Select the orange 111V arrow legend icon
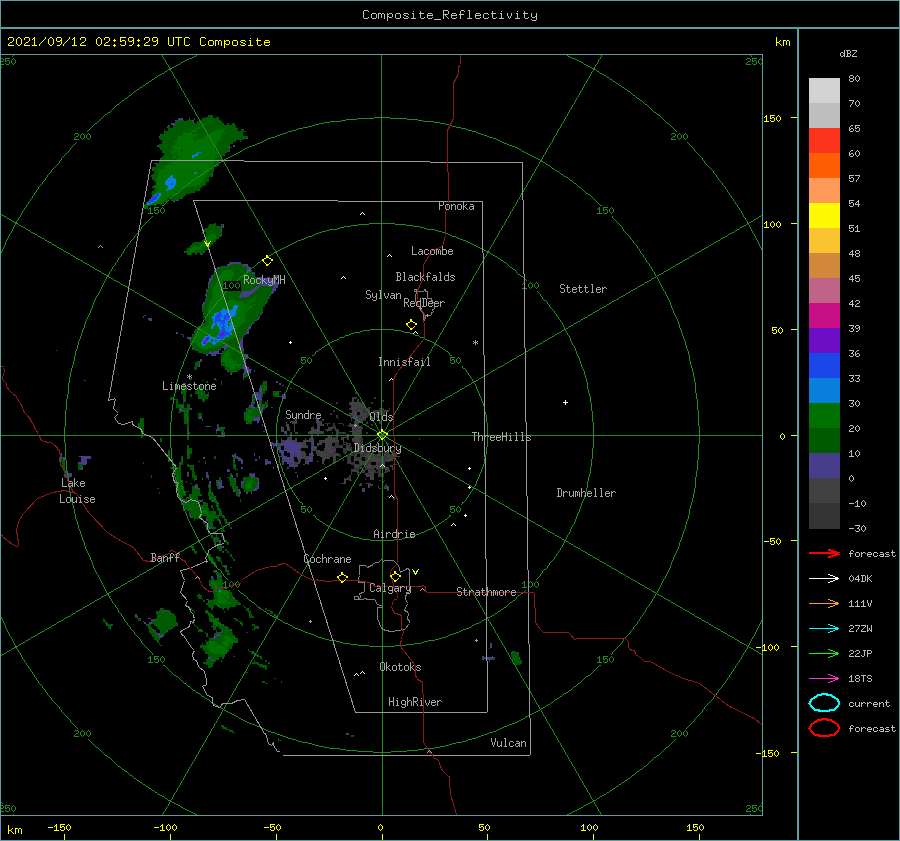The image size is (900, 841). 824,603
